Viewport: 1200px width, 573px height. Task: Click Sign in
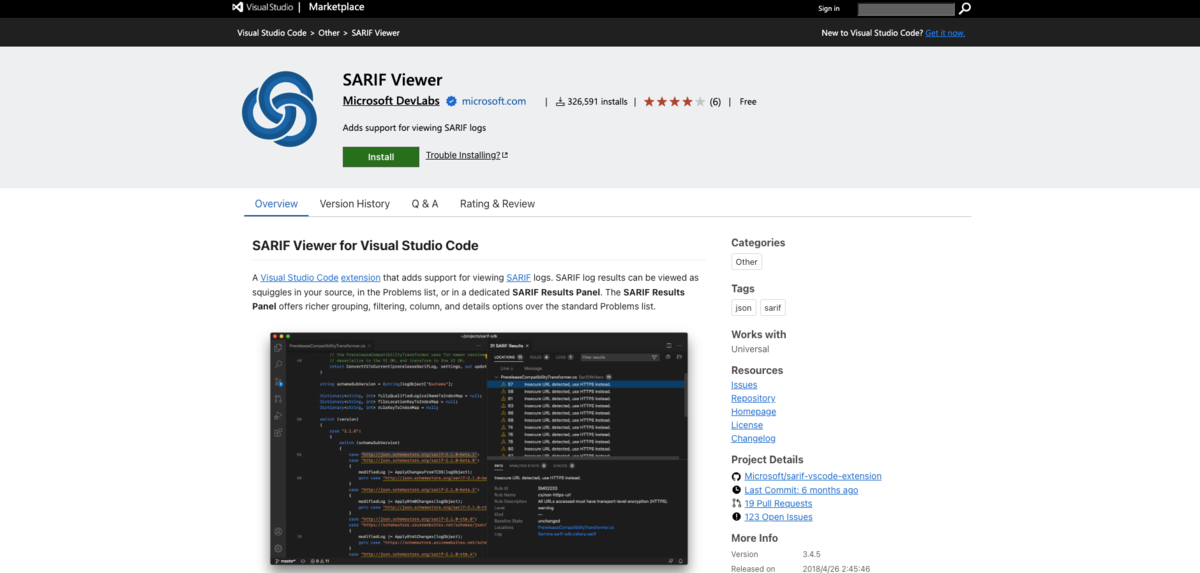(x=829, y=8)
